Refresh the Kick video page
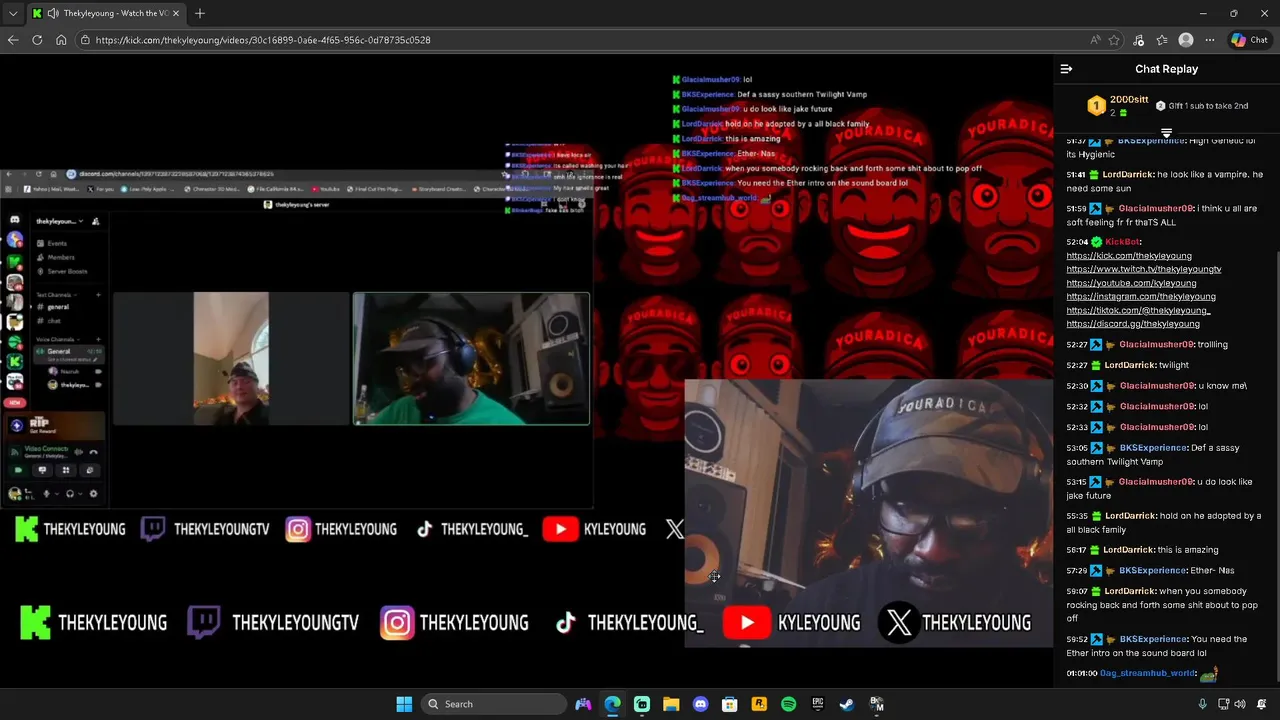Screen dimensions: 1280x720 (37, 40)
